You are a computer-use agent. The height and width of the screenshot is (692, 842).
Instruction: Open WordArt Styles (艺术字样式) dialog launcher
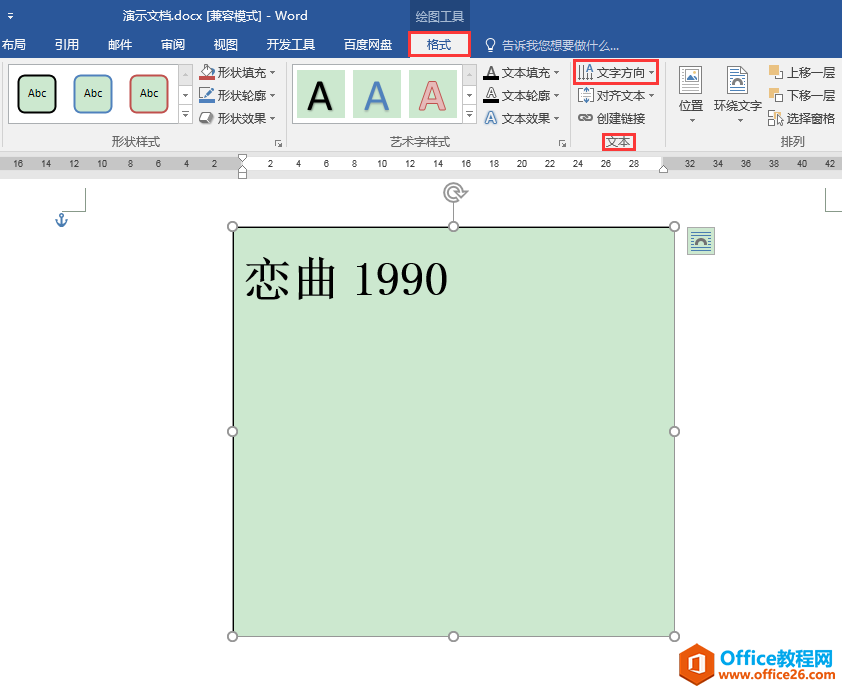(x=562, y=143)
